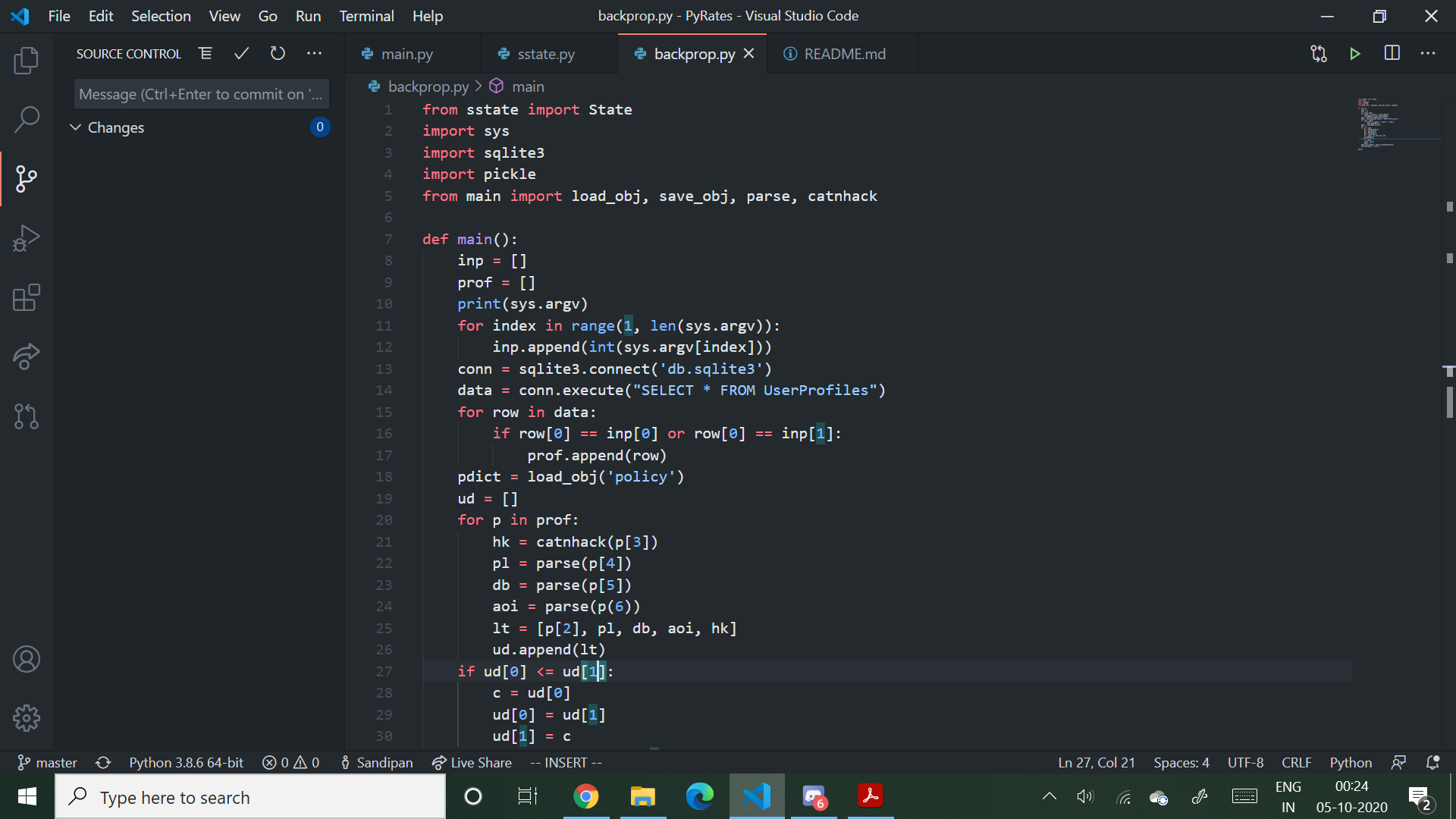Open the Search view icon
1456x819 pixels.
(x=27, y=119)
